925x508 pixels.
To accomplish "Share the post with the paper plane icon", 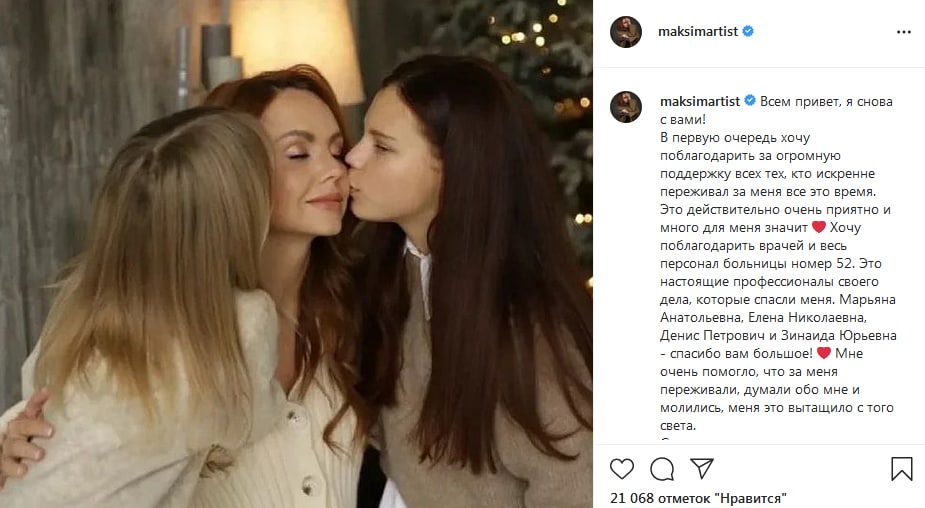I will tap(702, 468).
